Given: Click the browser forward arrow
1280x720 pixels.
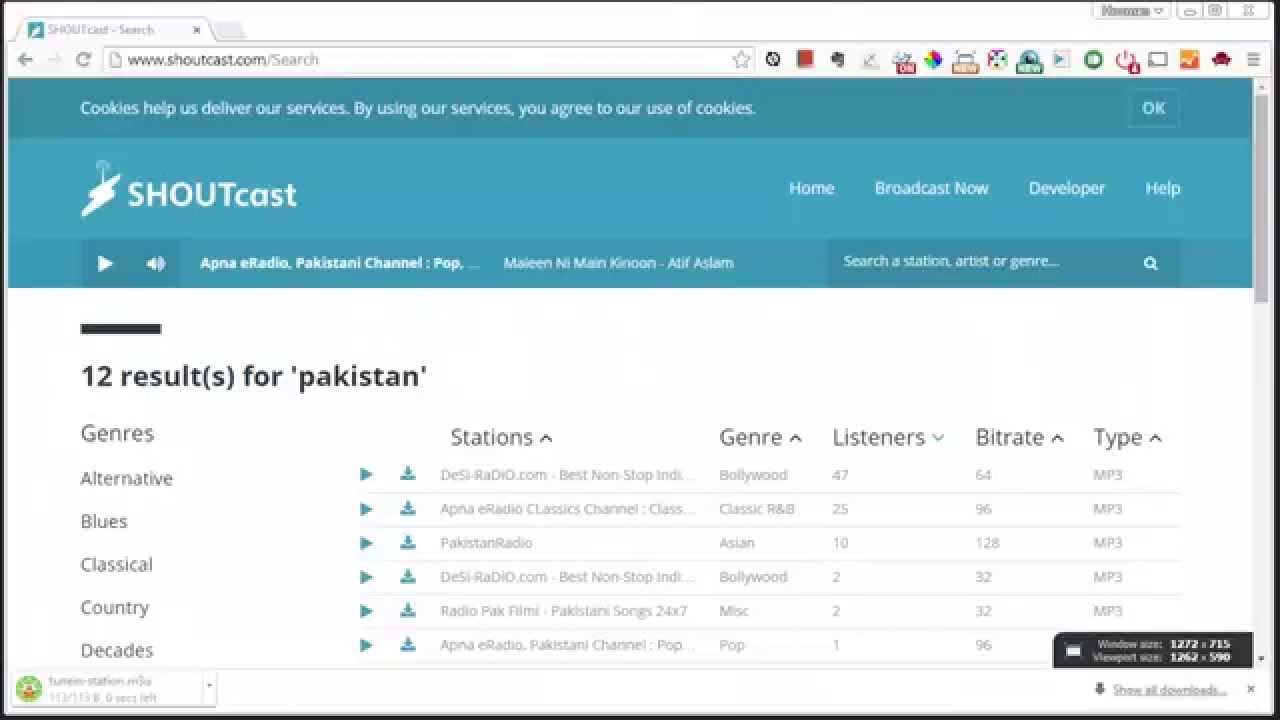Looking at the screenshot, I should click(x=55, y=60).
